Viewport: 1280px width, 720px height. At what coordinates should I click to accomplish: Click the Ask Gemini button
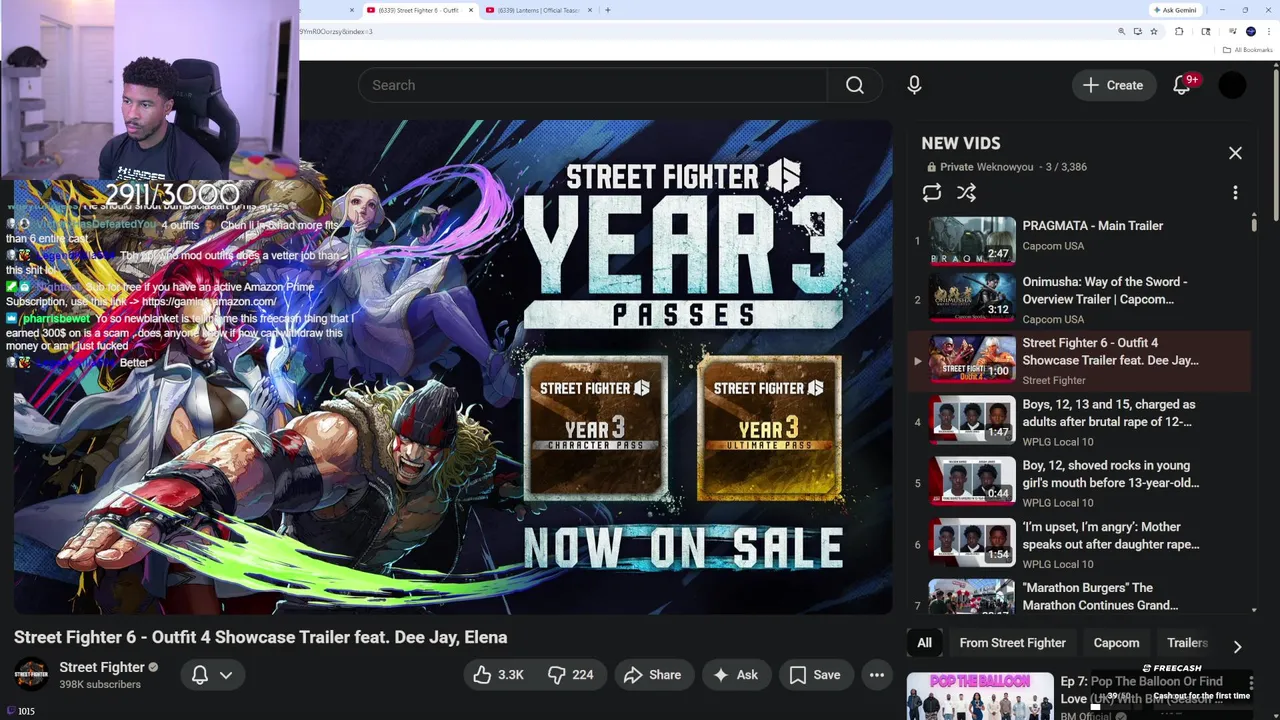[1176, 10]
